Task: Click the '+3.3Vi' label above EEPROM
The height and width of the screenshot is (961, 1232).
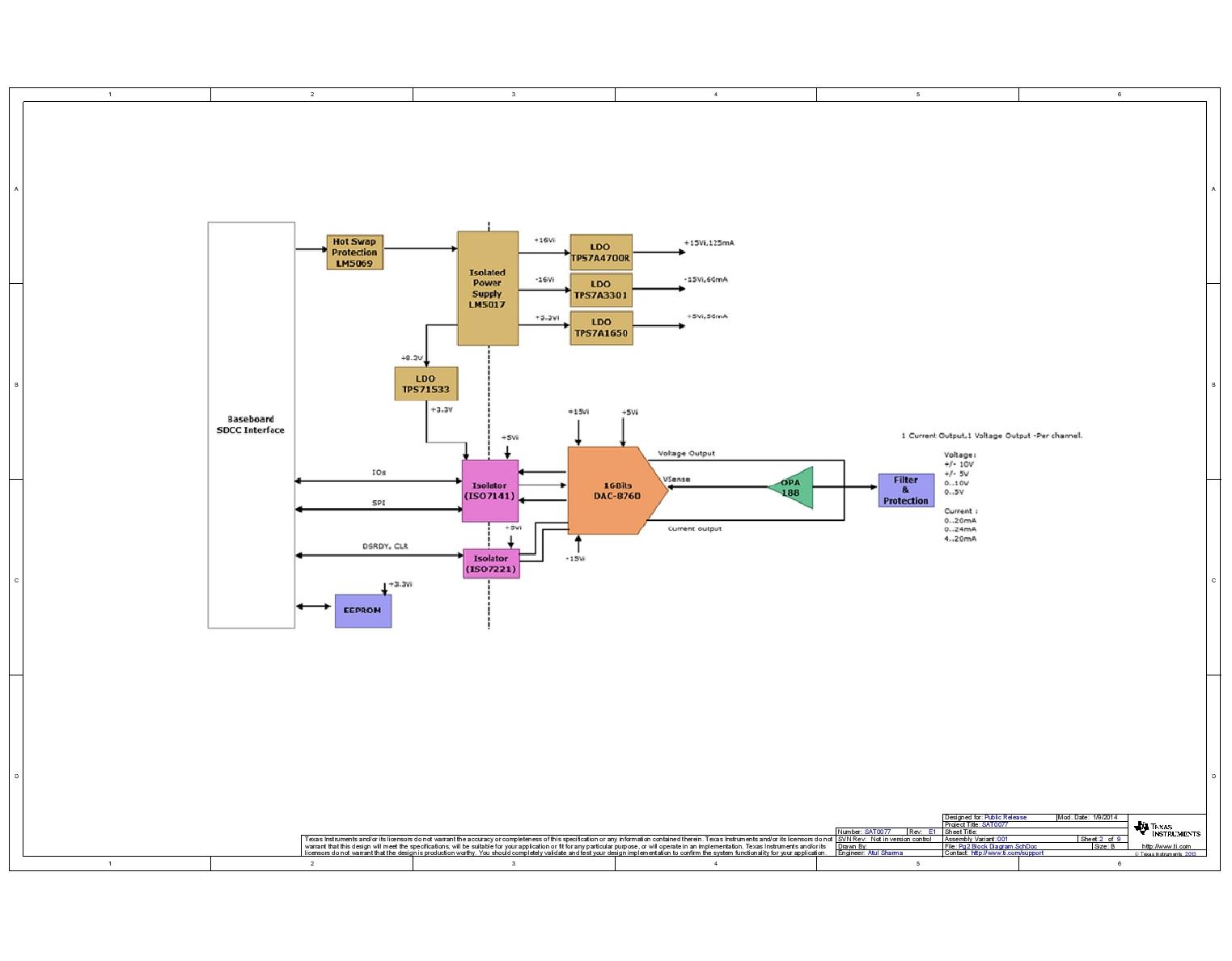Action: coord(400,584)
